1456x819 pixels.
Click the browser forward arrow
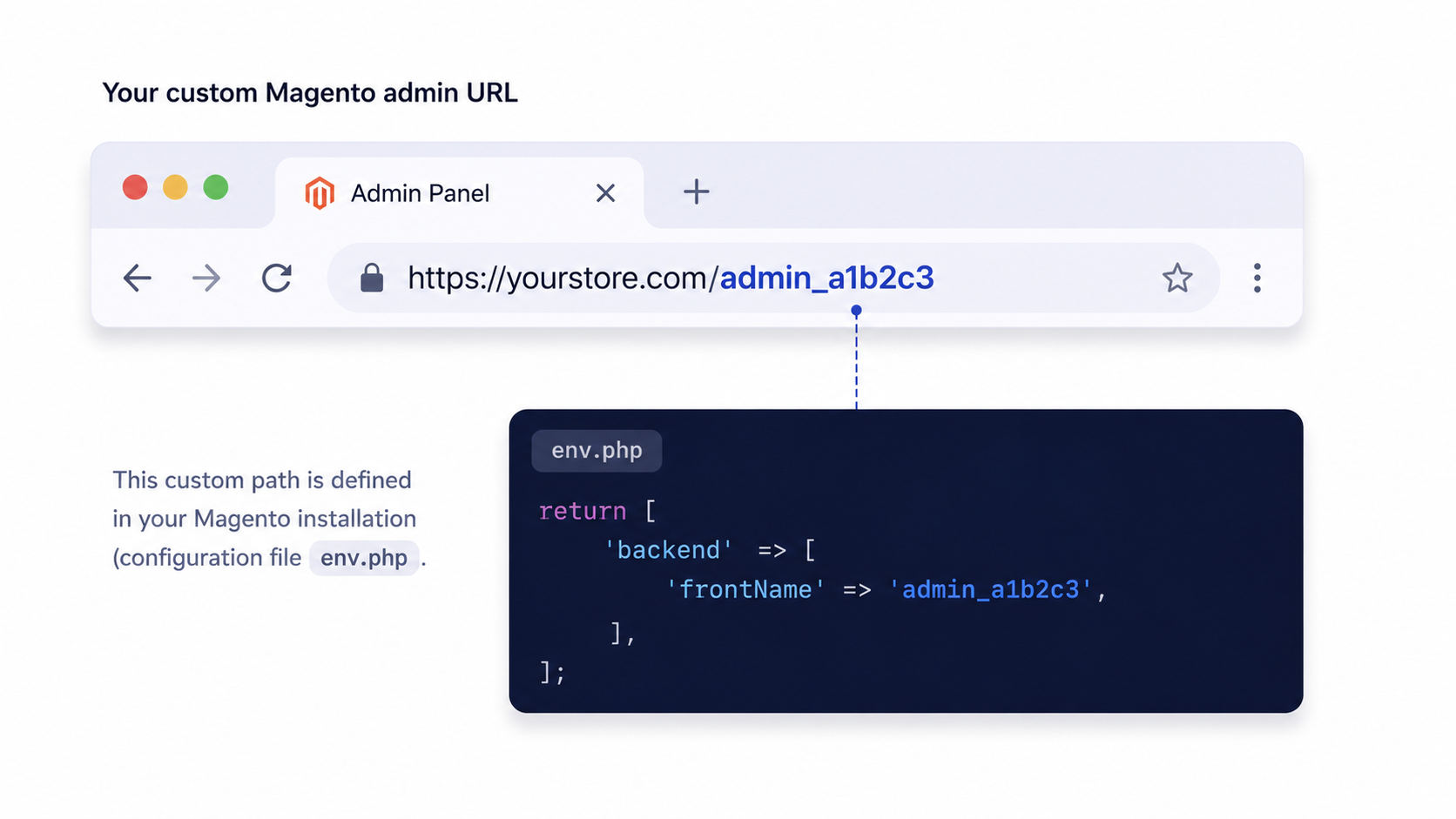(206, 279)
